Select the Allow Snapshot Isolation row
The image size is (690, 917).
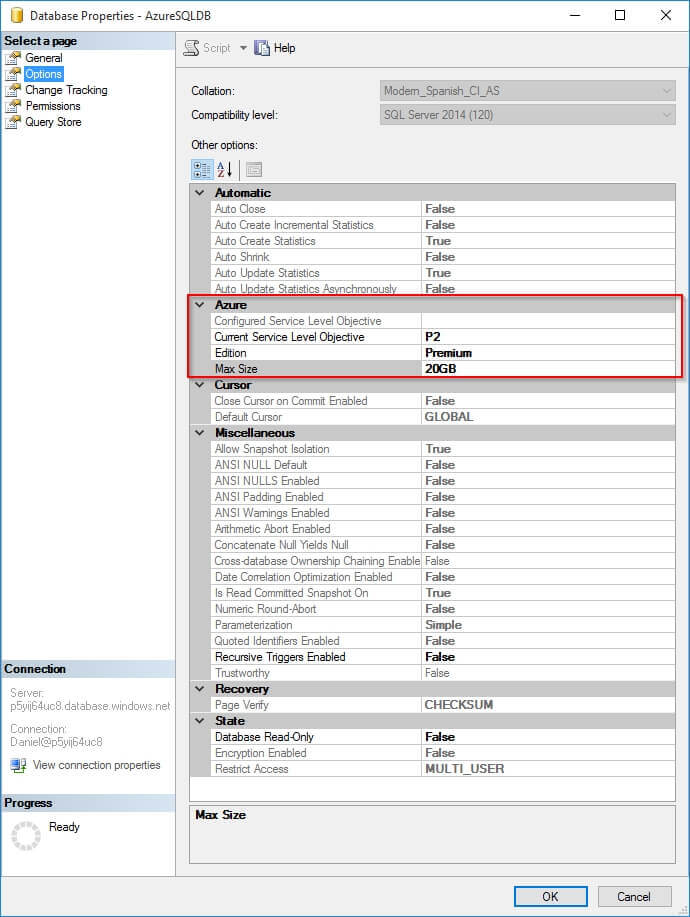[x=443, y=449]
